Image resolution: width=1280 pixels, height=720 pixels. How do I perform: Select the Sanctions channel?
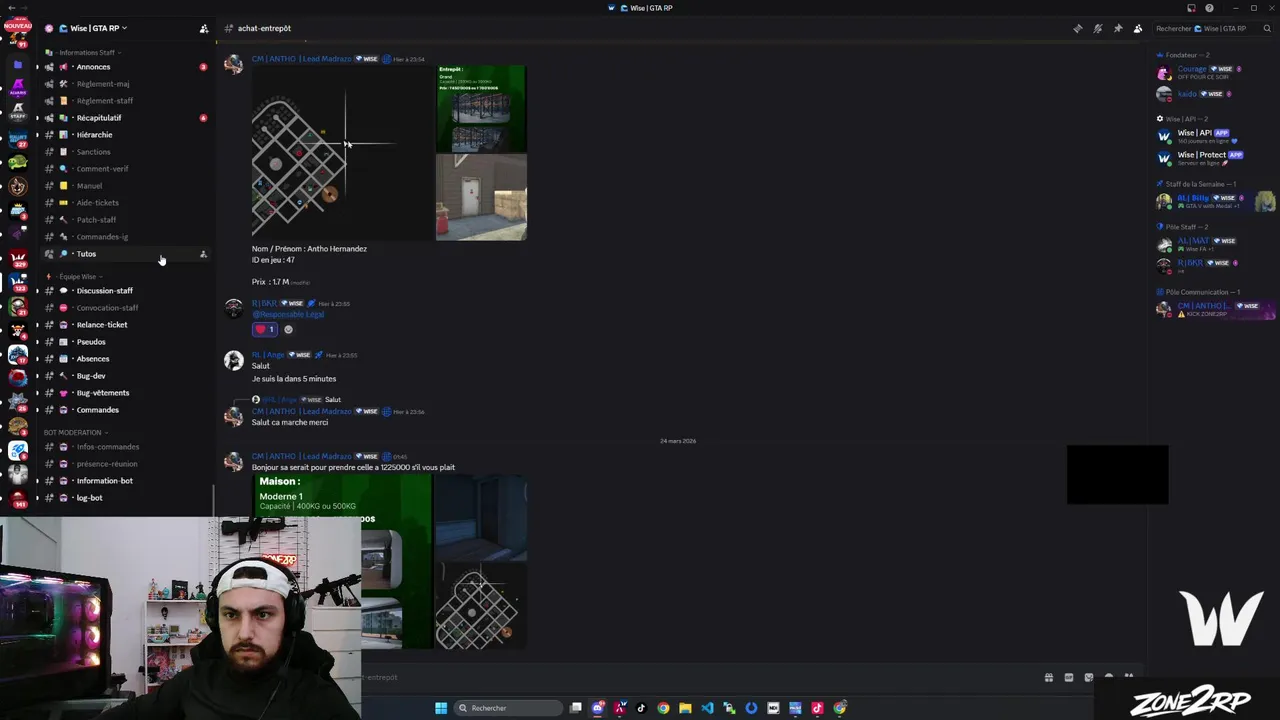click(126, 152)
